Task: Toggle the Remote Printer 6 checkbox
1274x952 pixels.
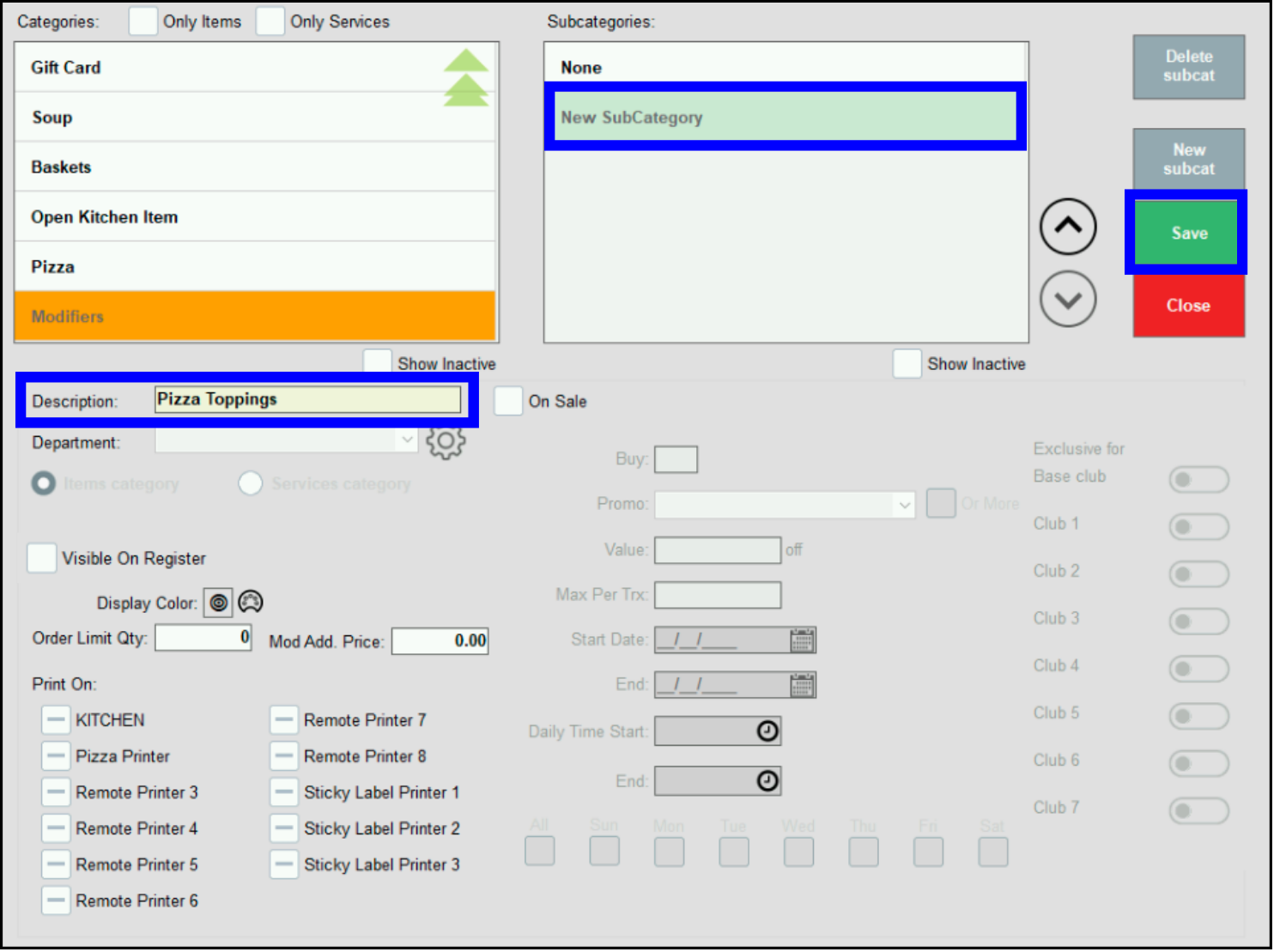Action: point(56,900)
